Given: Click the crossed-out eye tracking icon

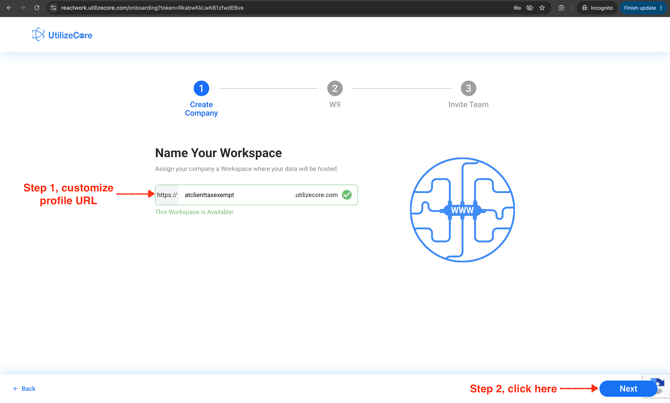Looking at the screenshot, I should pos(529,8).
